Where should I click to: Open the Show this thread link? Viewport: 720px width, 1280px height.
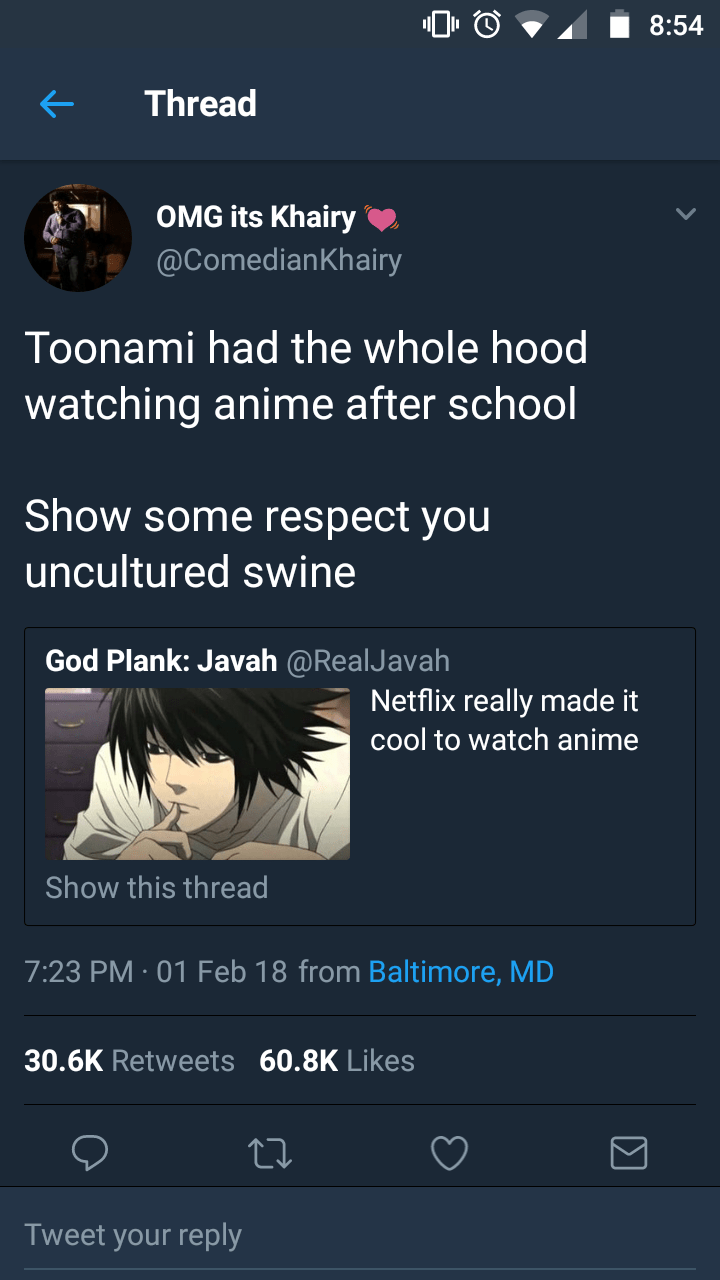[x=157, y=888]
